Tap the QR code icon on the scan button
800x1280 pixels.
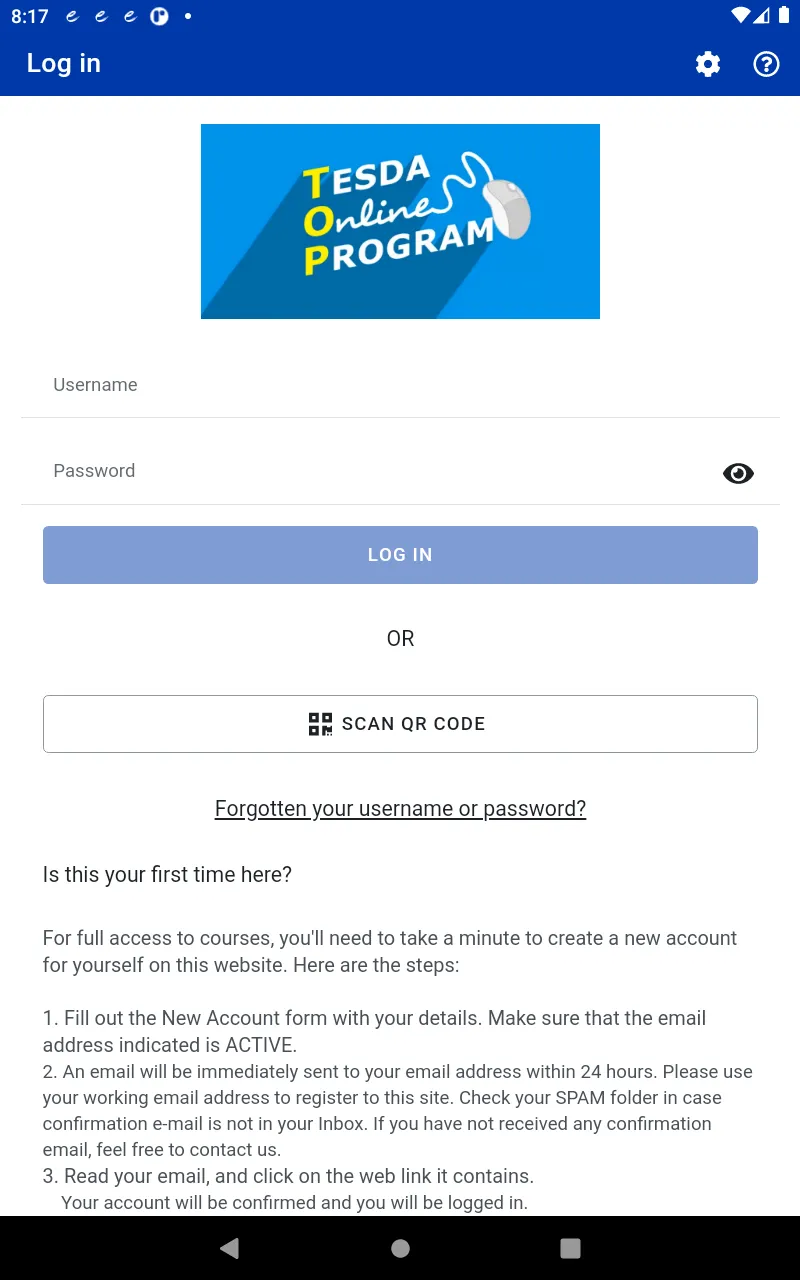pyautogui.click(x=319, y=723)
